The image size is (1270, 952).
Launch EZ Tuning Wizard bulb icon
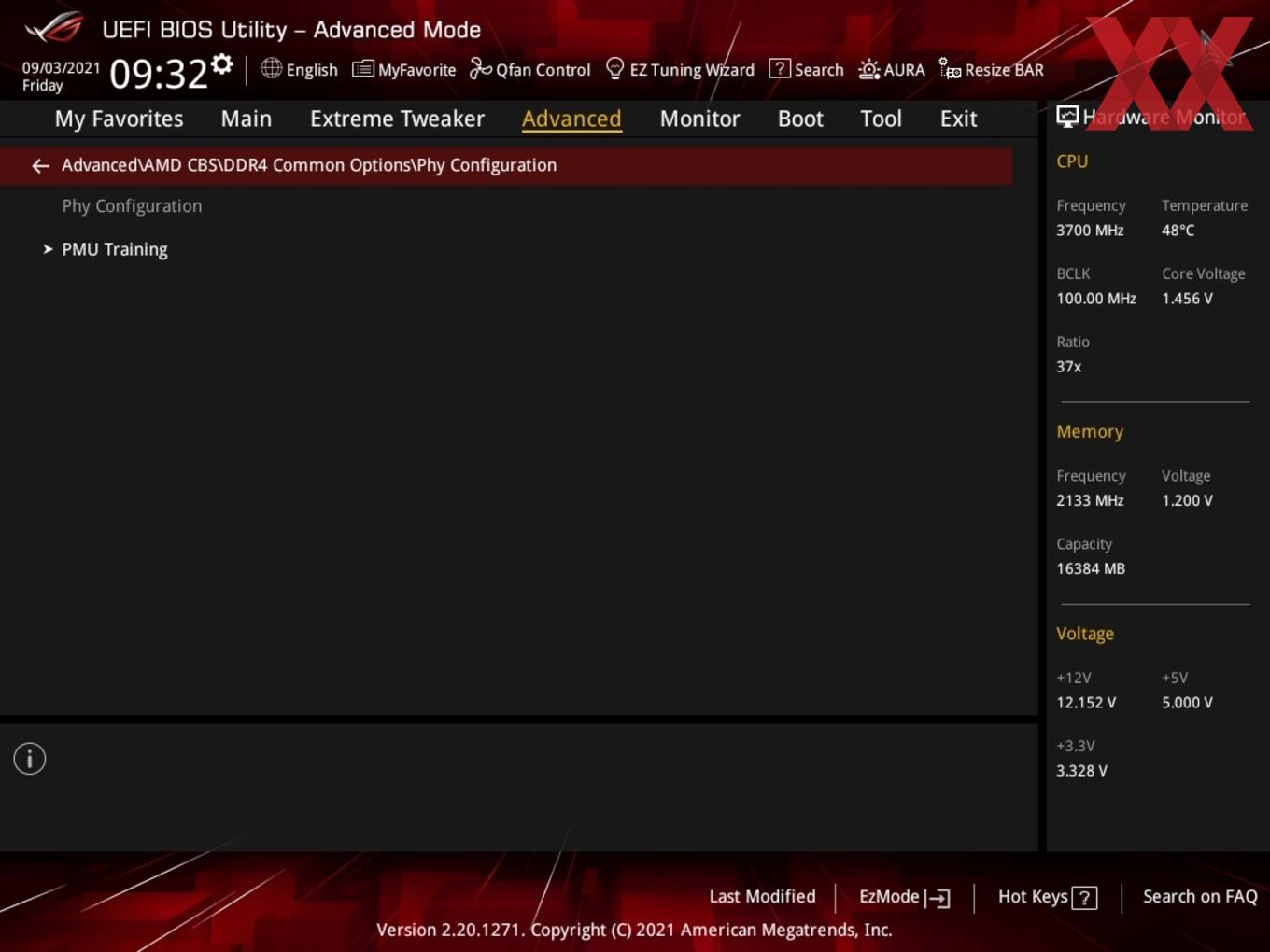tap(614, 69)
